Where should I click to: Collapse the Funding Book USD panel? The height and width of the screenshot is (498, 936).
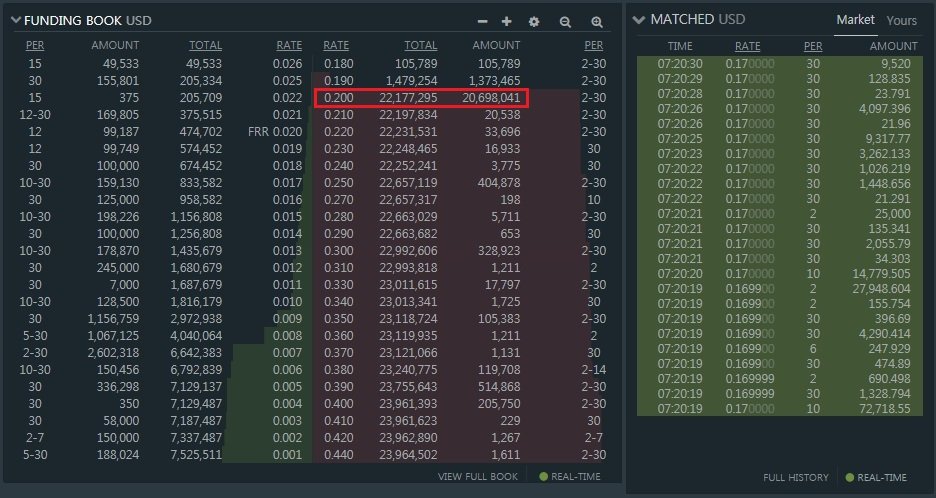16,20
